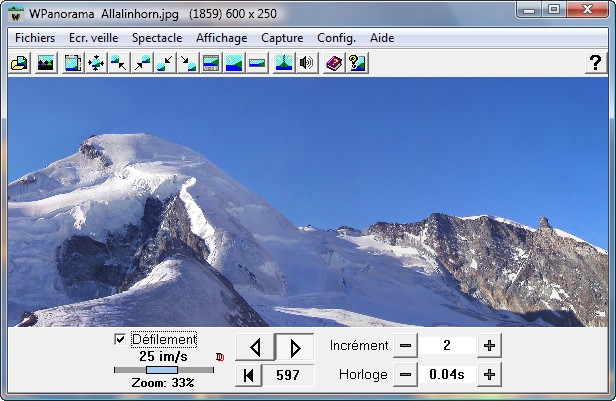Toggle sound with the speaker icon
The width and height of the screenshot is (616, 401).
click(306, 63)
